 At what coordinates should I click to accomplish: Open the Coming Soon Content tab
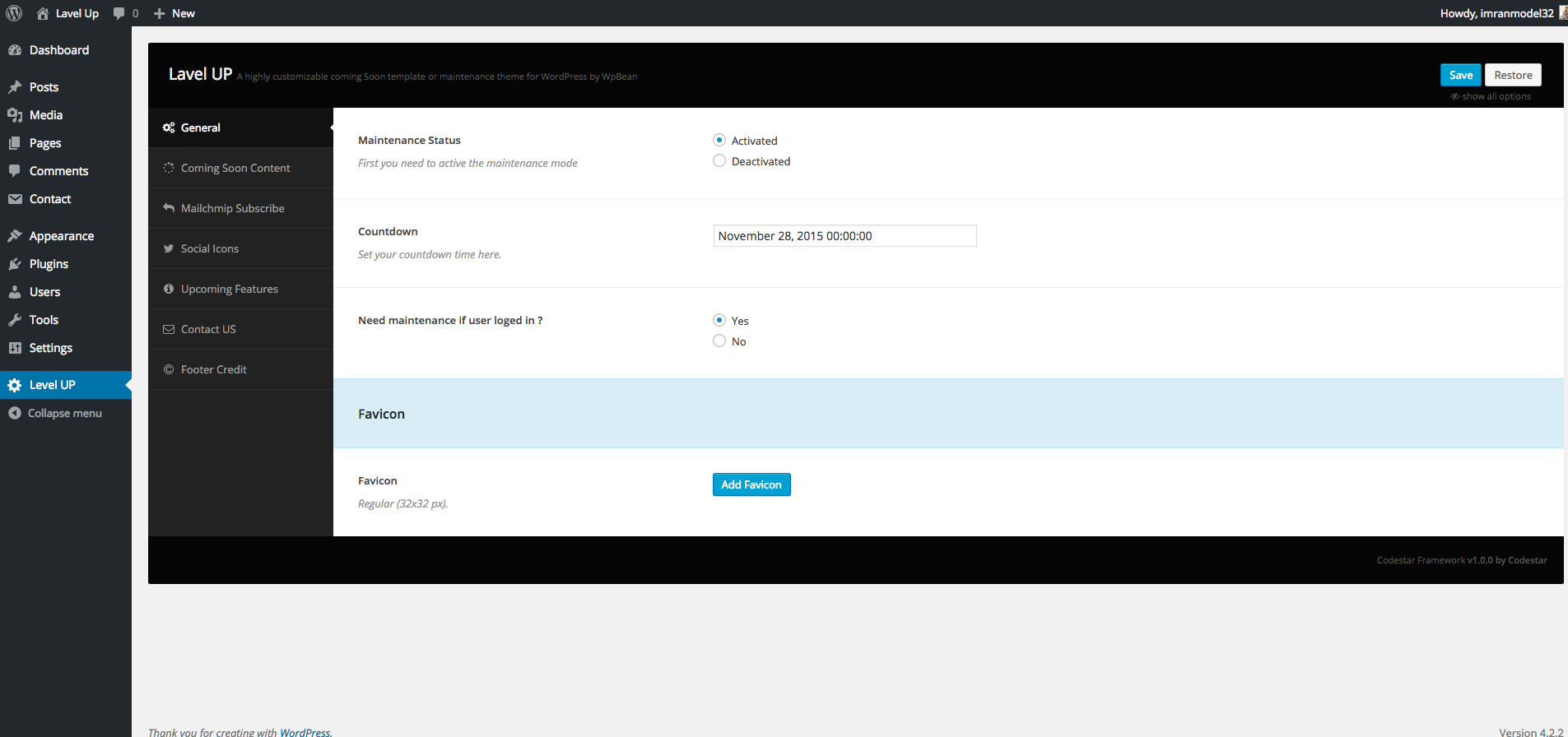(x=240, y=168)
